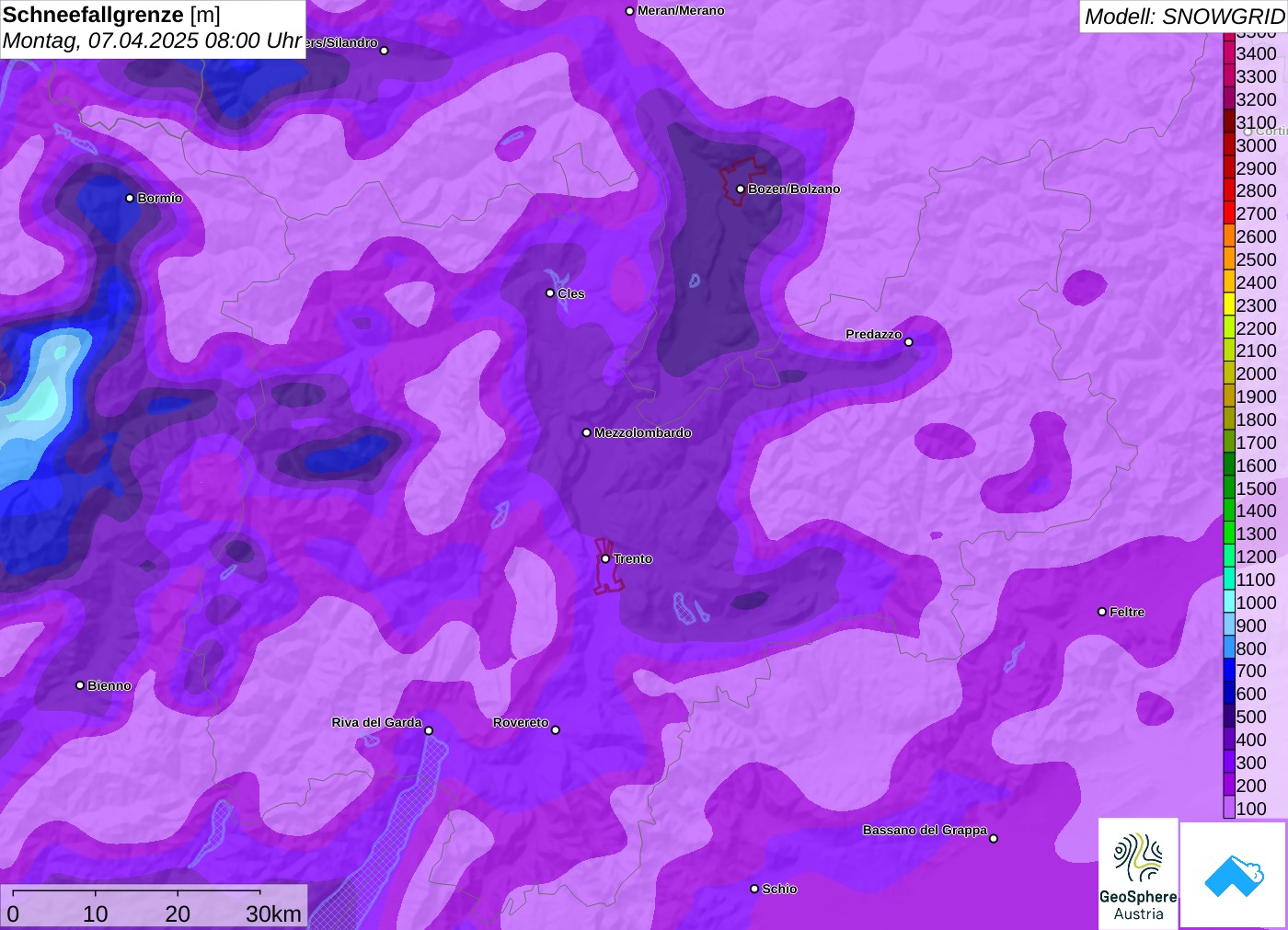The image size is (1288, 930).
Task: Select the Predazzo town marker
Action: pyautogui.click(x=908, y=342)
